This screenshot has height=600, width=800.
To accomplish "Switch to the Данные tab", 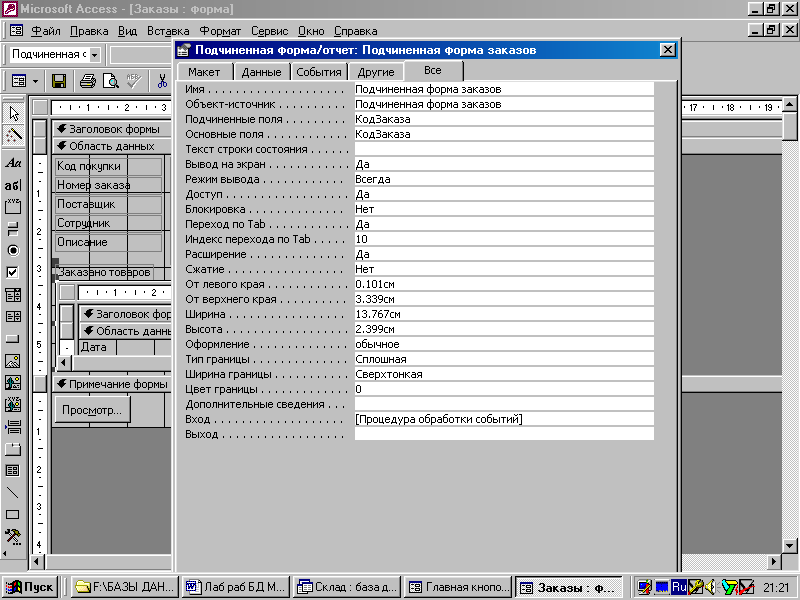I will coord(262,72).
